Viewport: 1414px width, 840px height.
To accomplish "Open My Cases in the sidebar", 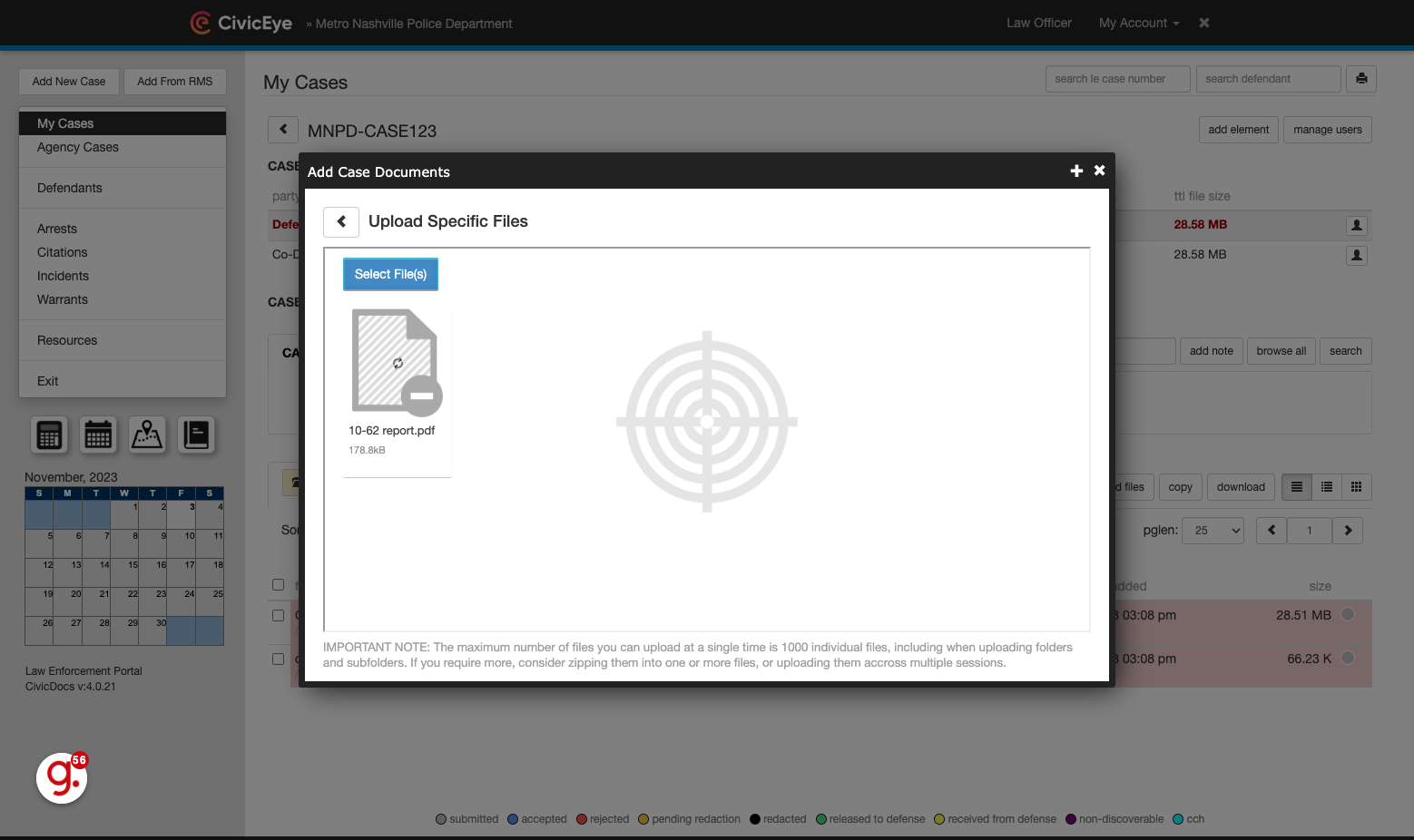I will 123,123.
